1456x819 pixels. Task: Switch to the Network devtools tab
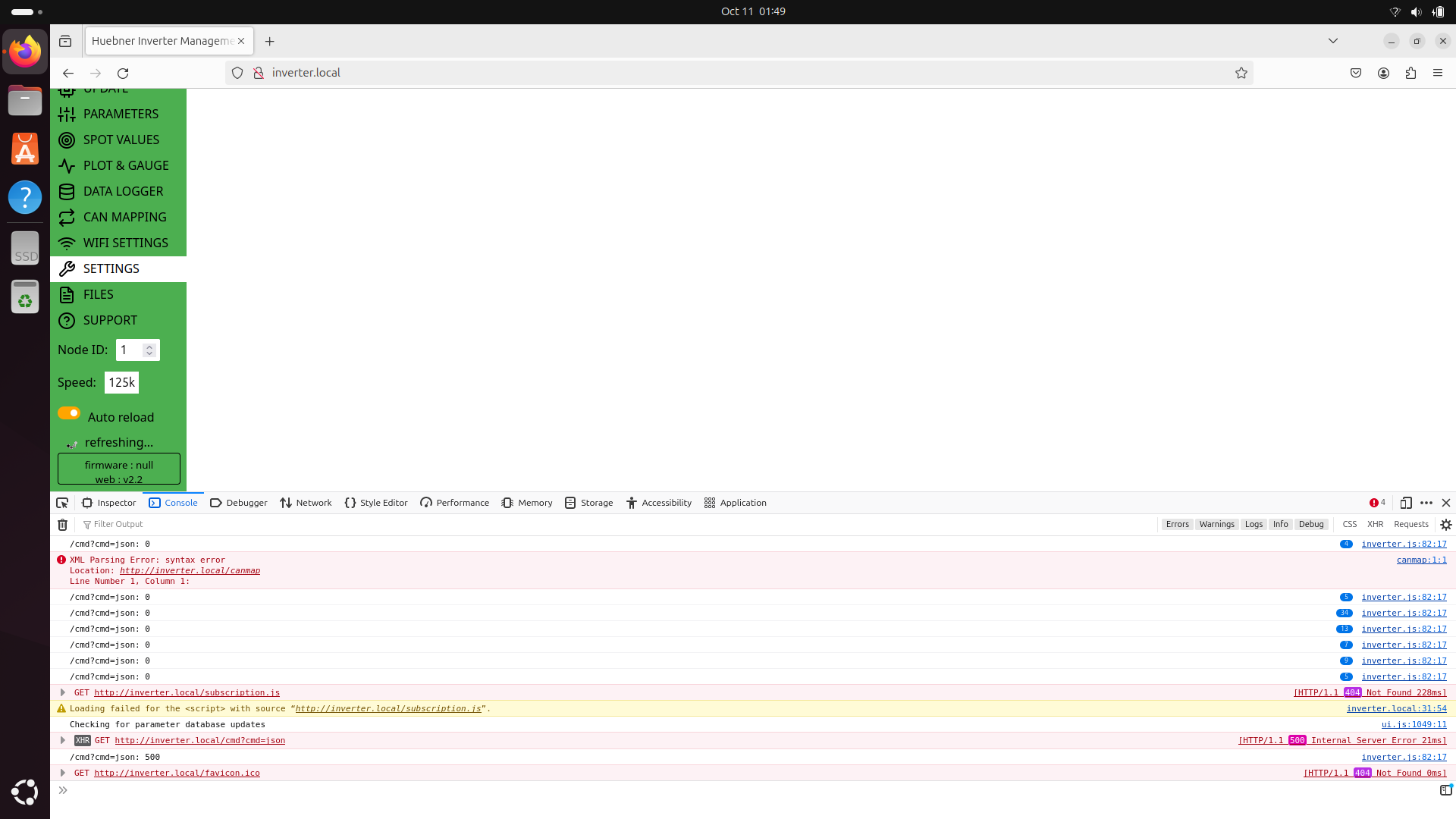point(306,503)
